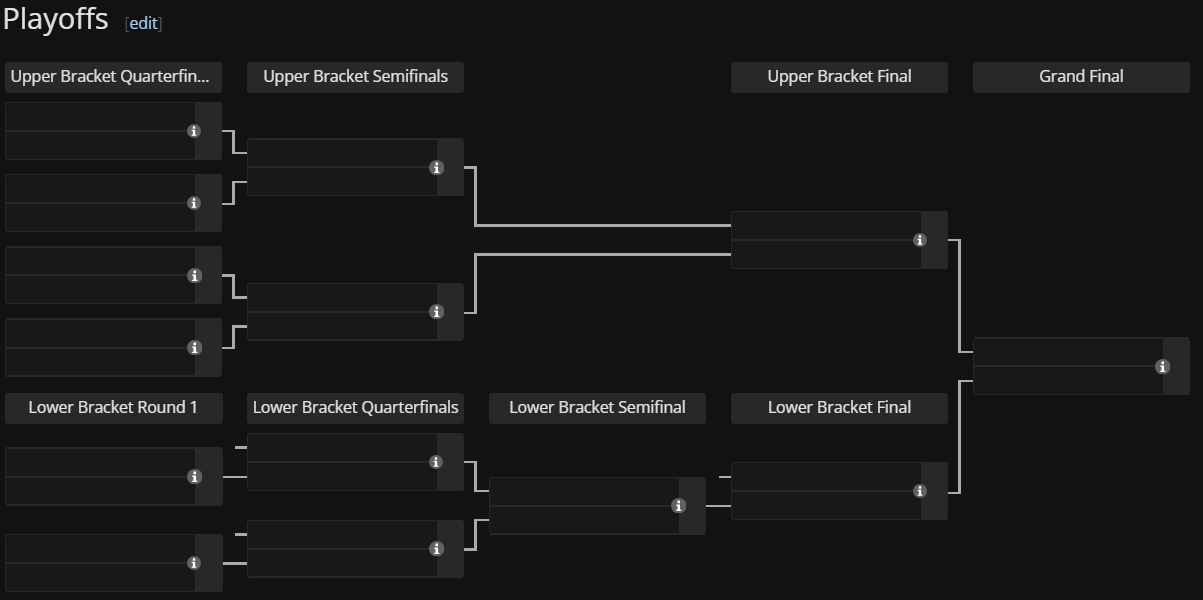
Task: Click the Upper Bracket Final header
Action: coord(839,77)
